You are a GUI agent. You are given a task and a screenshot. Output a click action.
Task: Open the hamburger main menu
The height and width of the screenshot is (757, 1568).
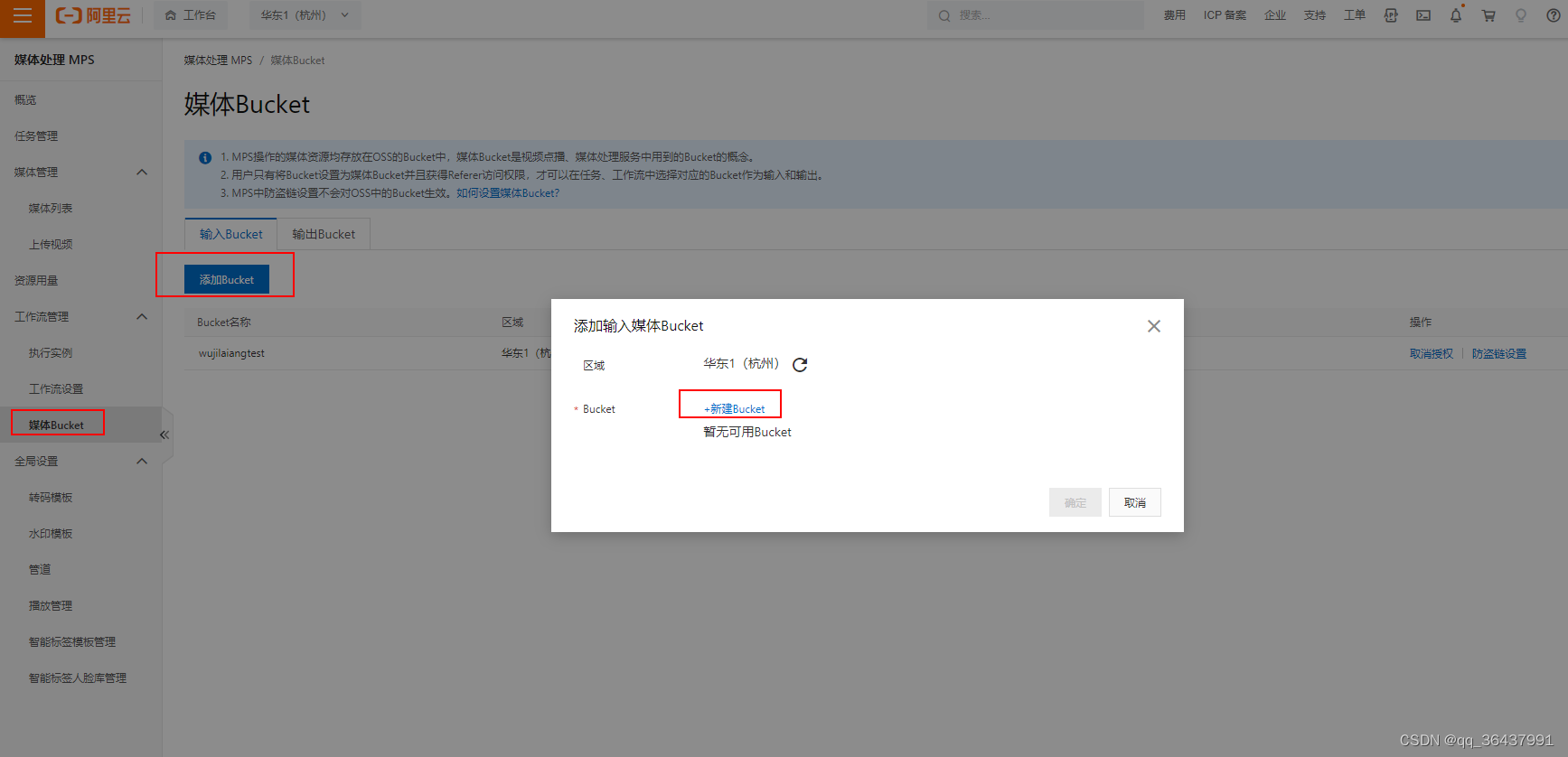point(22,16)
